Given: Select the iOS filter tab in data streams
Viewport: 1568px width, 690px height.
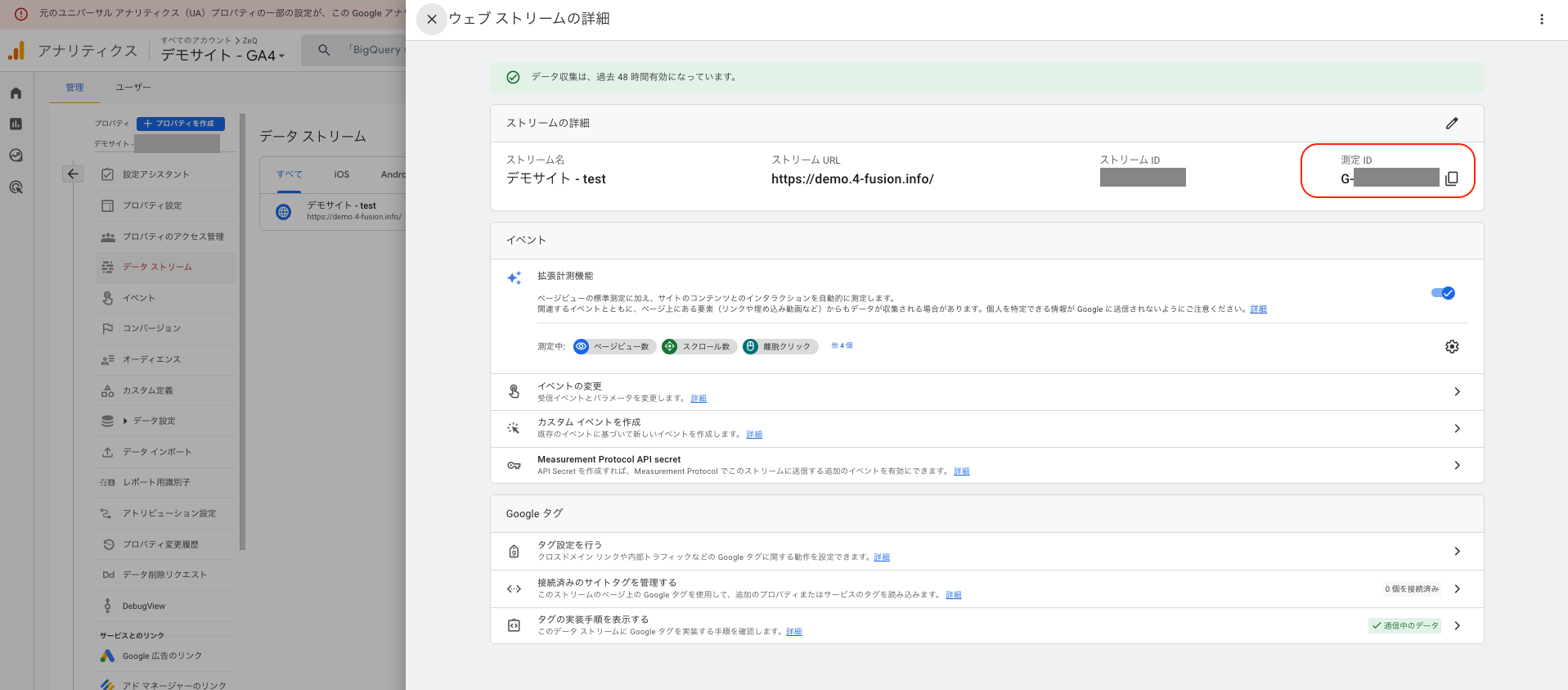Looking at the screenshot, I should (x=342, y=174).
